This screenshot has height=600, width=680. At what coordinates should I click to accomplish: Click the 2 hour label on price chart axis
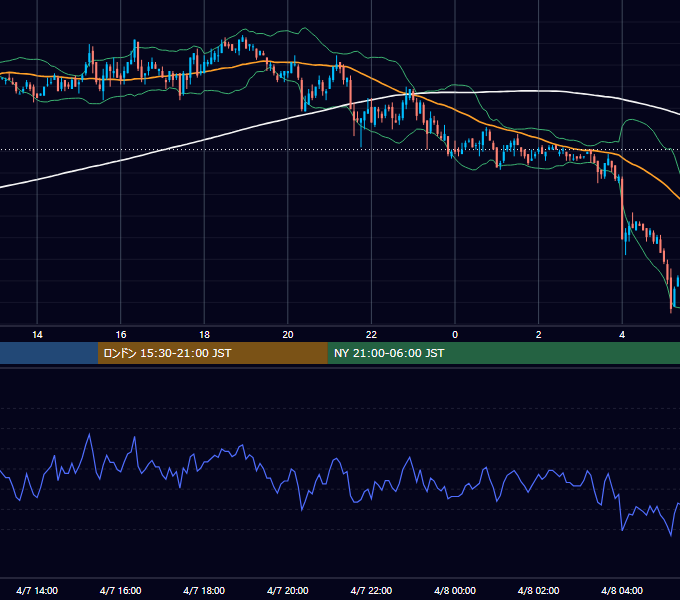(539, 335)
